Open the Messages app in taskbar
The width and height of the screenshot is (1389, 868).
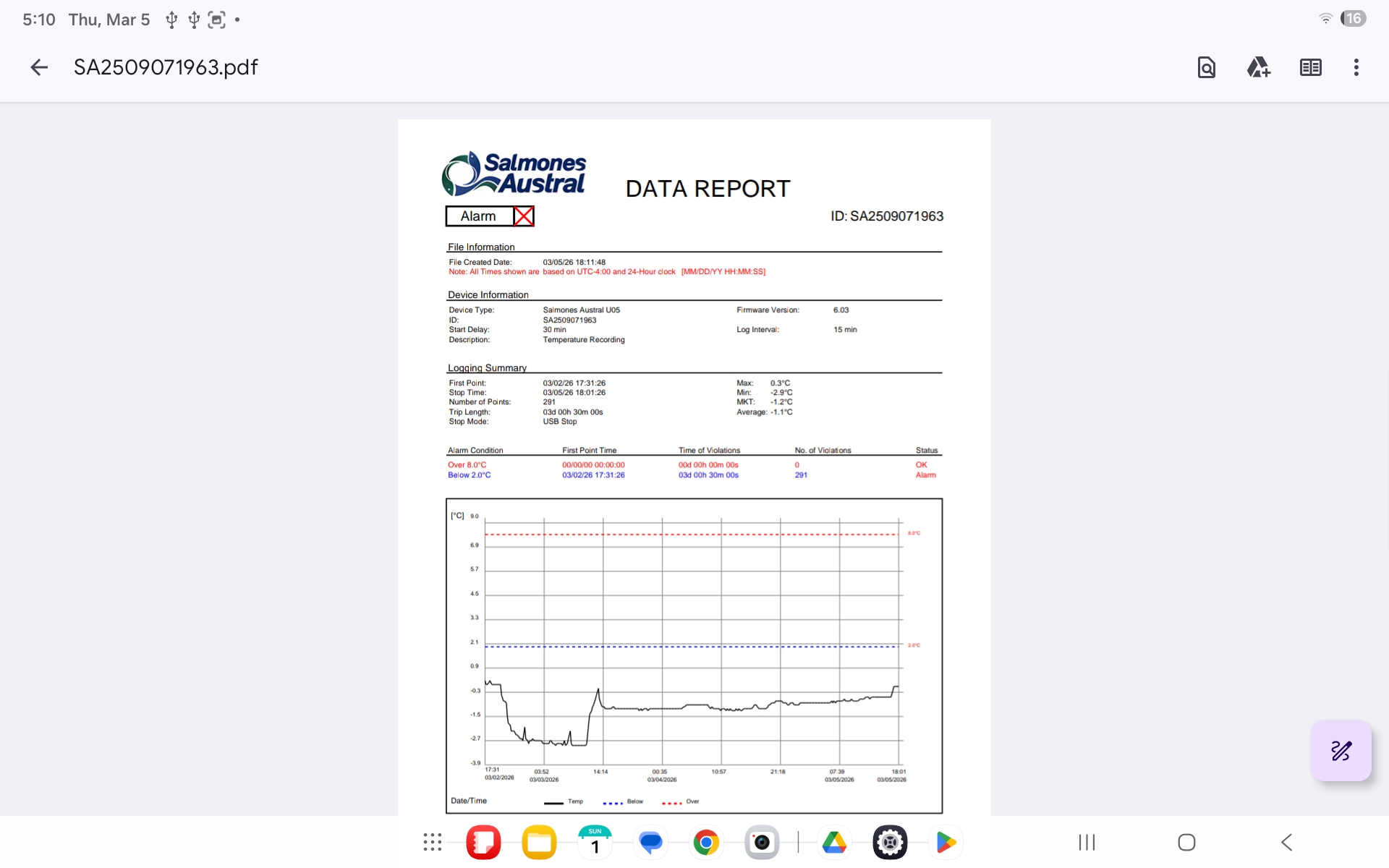(x=650, y=842)
